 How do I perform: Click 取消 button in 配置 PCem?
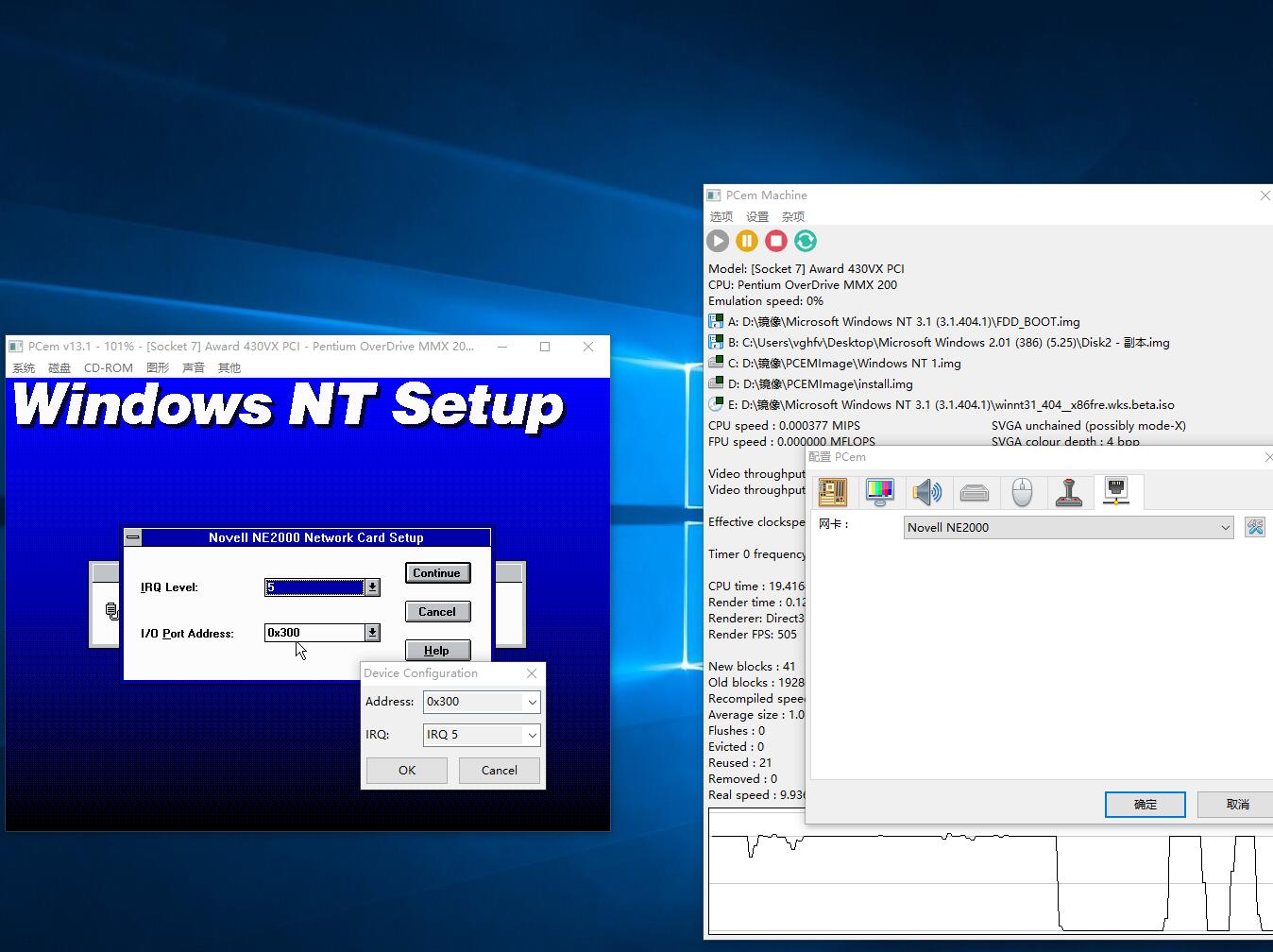1237,805
